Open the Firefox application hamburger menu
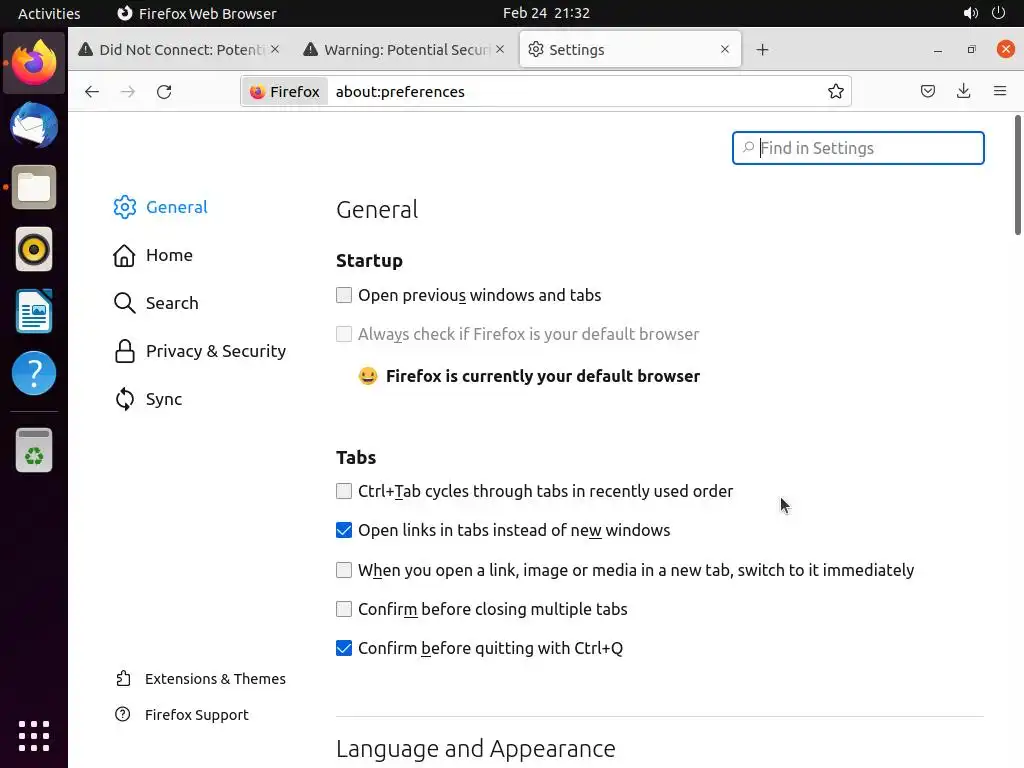 [x=1000, y=92]
